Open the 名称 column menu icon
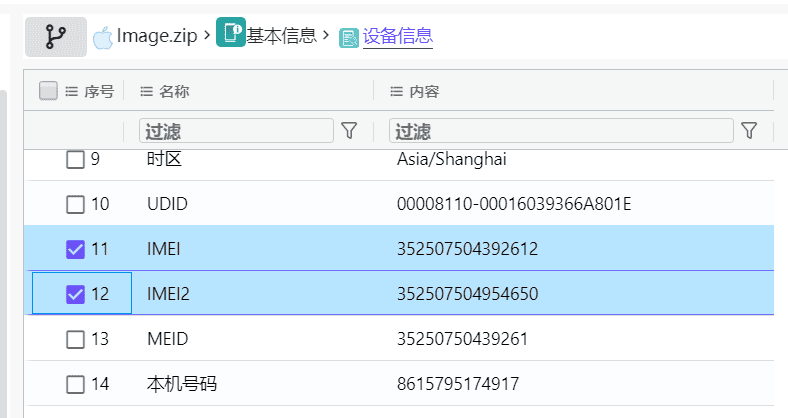Screen dimensions: 788x418 (146, 91)
